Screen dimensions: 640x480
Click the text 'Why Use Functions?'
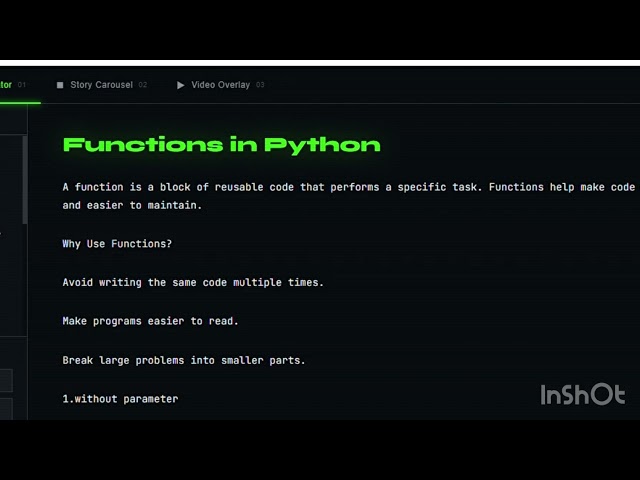coord(117,244)
